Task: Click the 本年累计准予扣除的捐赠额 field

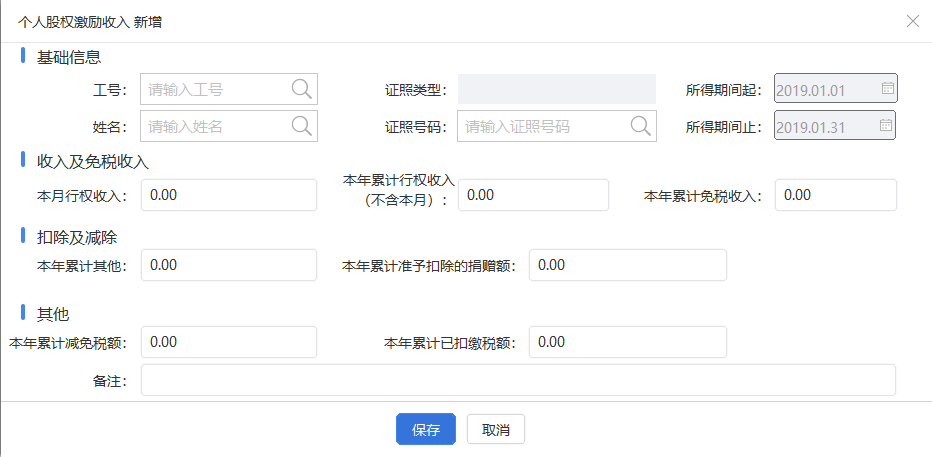Action: pos(628,265)
